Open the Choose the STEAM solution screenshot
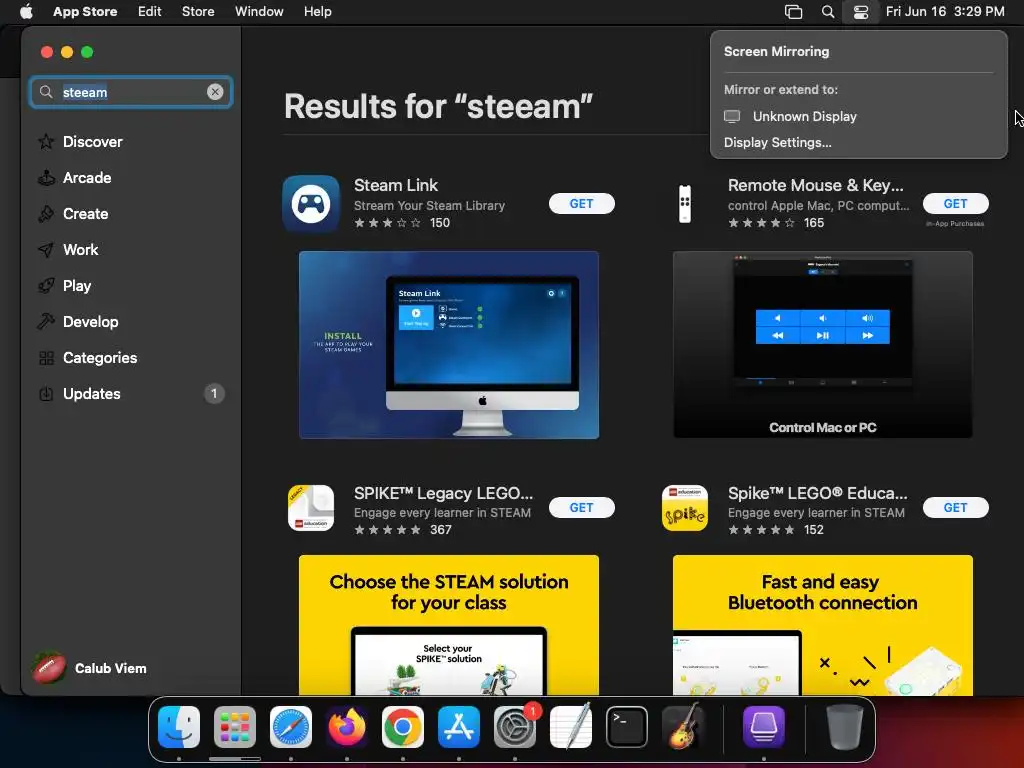The width and height of the screenshot is (1024, 768). pyautogui.click(x=449, y=625)
